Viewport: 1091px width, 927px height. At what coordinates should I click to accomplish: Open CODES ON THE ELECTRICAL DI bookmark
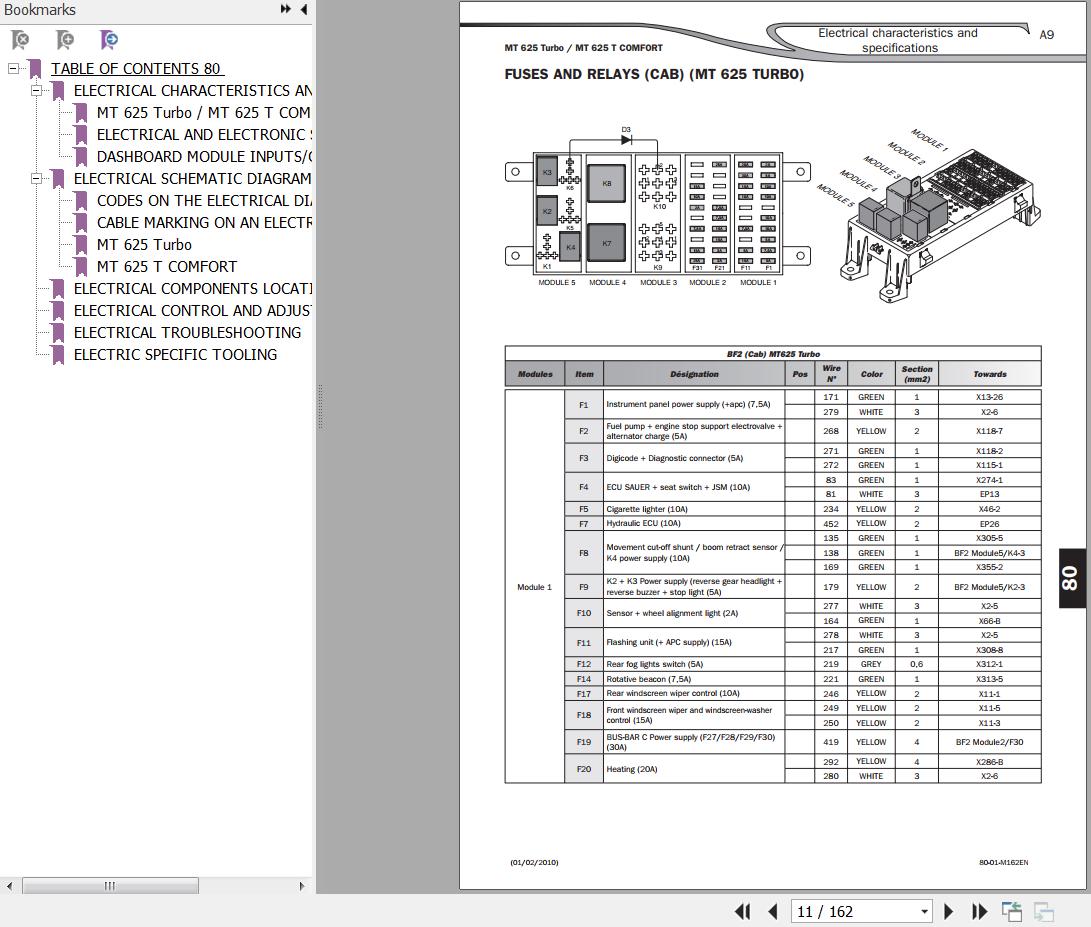204,200
